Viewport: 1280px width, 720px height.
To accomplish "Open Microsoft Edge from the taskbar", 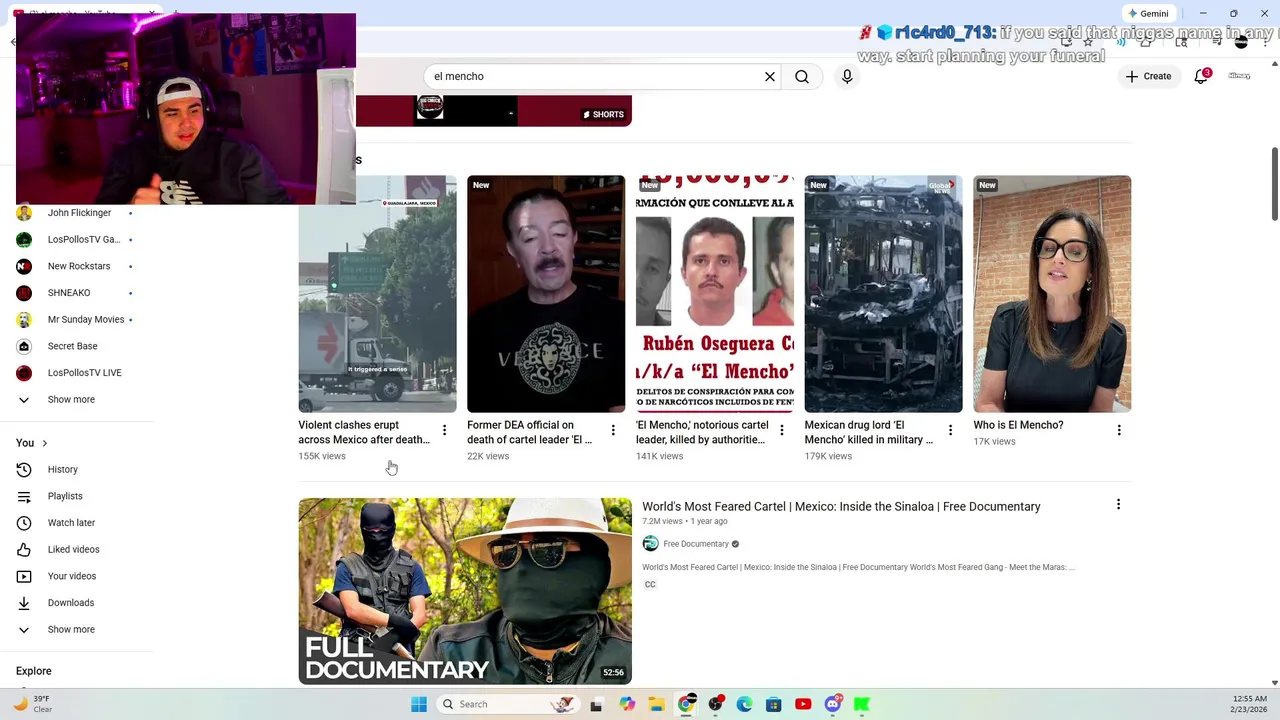I will 744,704.
